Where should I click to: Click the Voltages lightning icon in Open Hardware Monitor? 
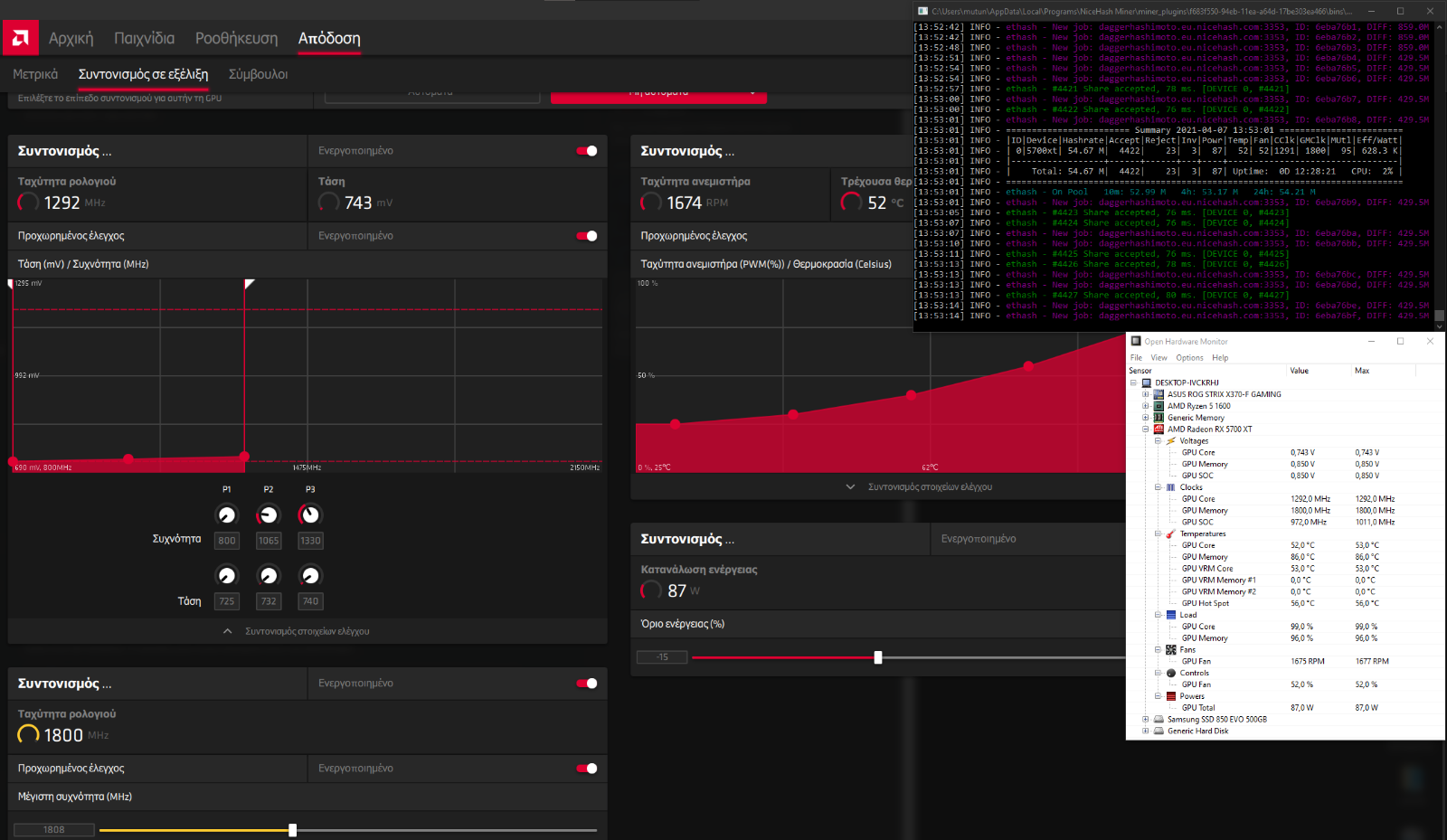[1170, 441]
